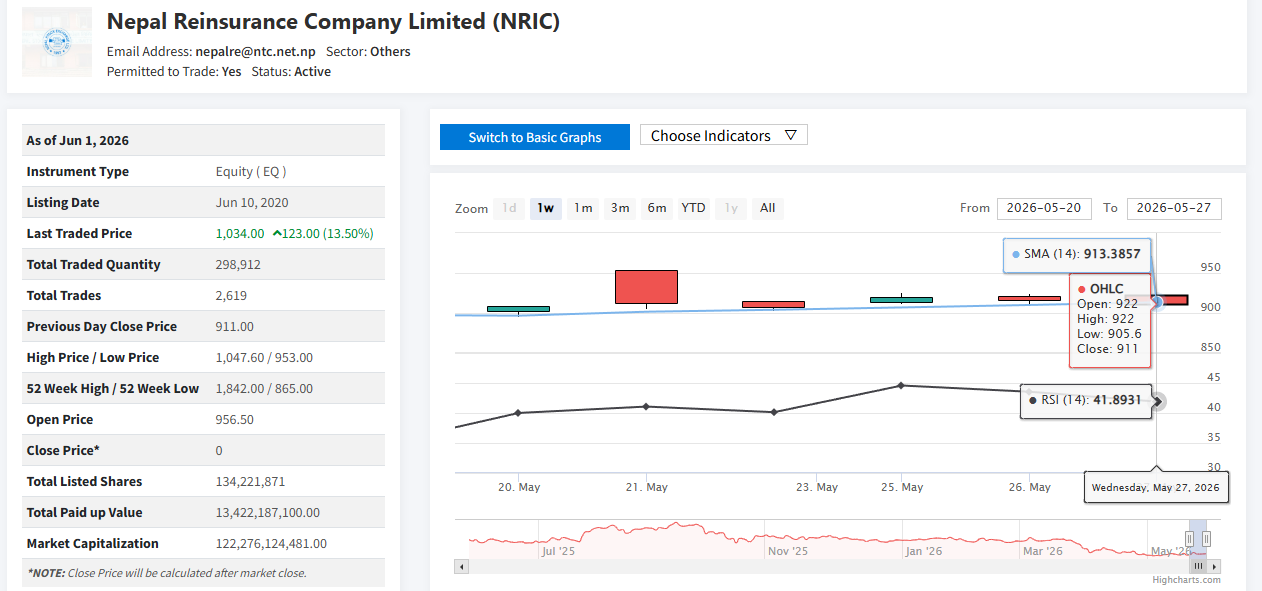The width and height of the screenshot is (1262, 591).
Task: Click the RSI data point above 25 May
Action: coord(901,385)
